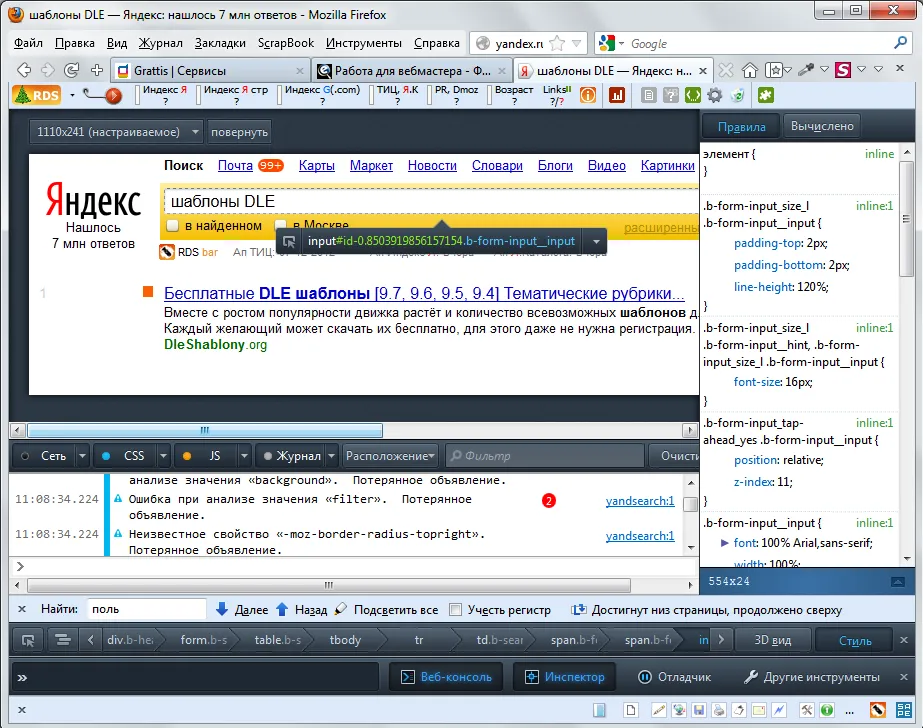Click the orange info icon in RDS bar
The width and height of the screenshot is (923, 728).
587,95
